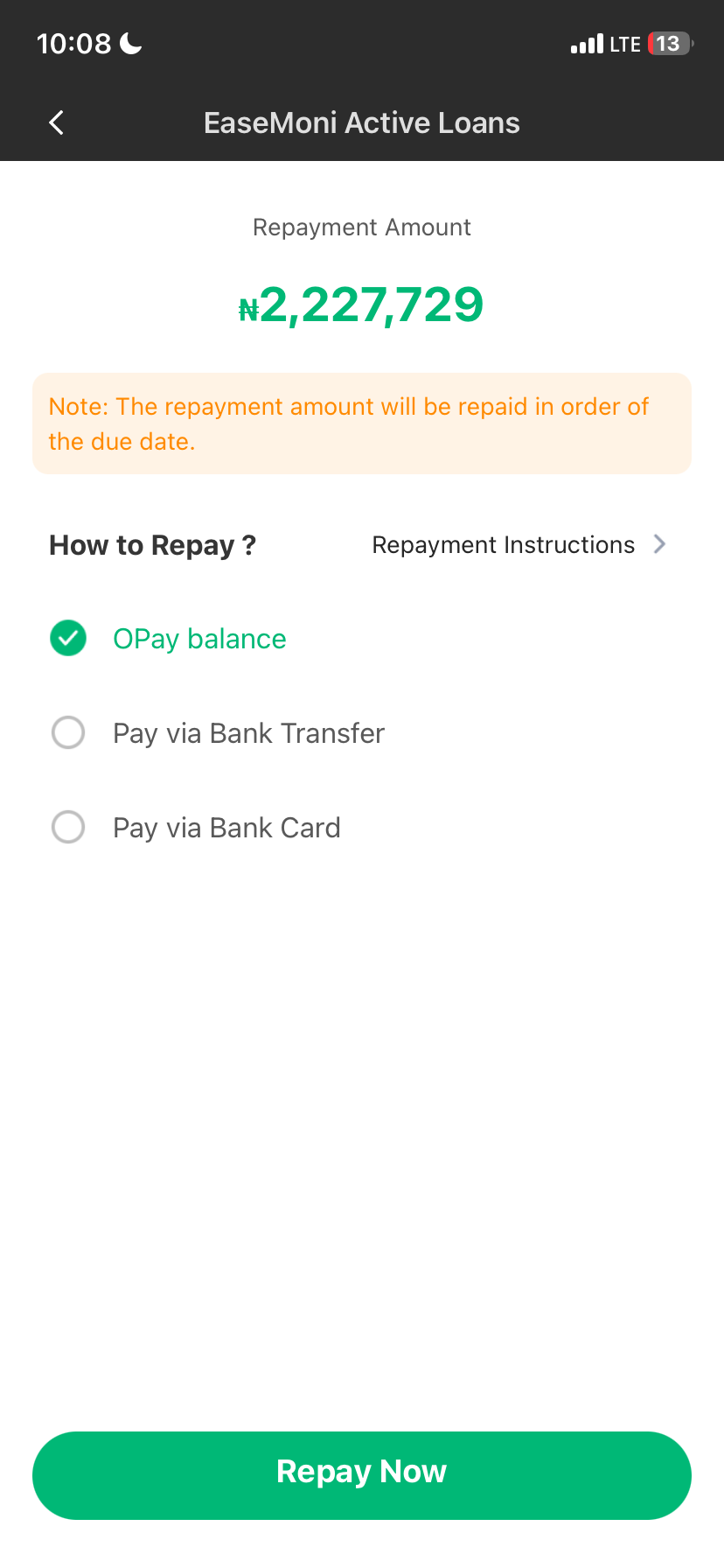Click the green checkmark beside OPay balance

(68, 638)
